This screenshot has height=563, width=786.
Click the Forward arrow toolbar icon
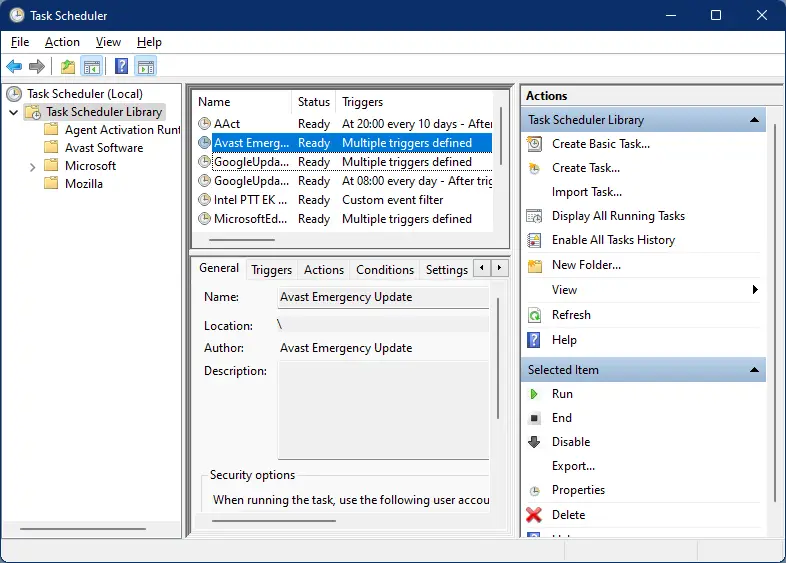(37, 66)
